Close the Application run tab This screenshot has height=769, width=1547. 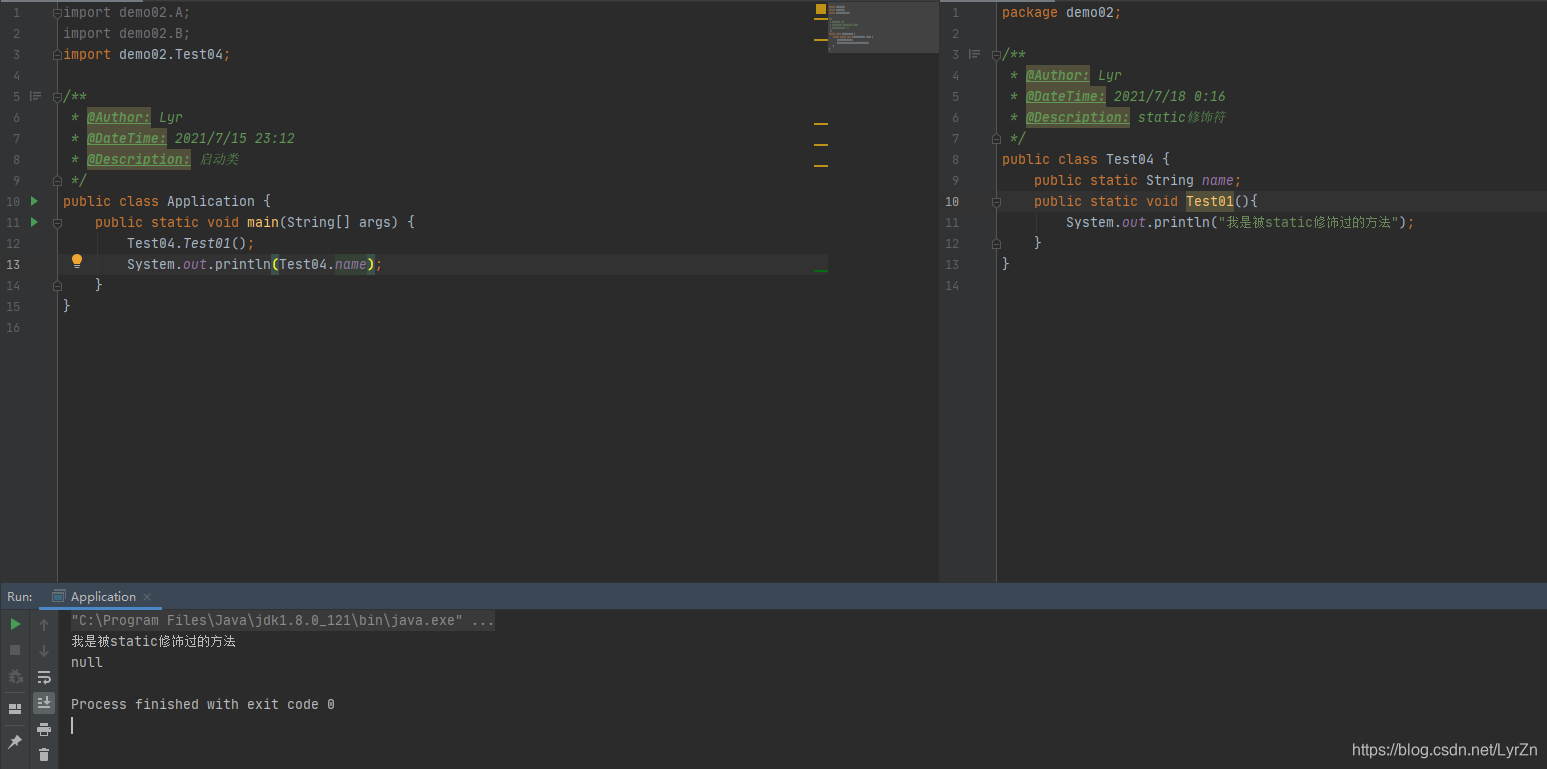[x=148, y=597]
